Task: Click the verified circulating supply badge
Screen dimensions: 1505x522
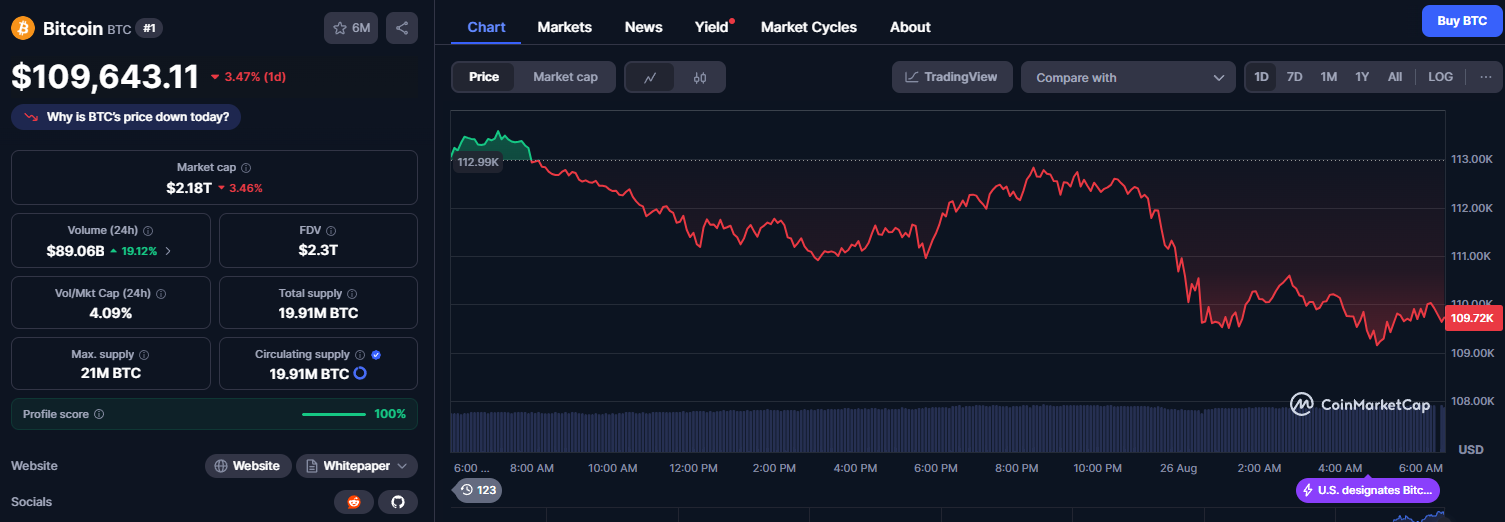Action: click(x=376, y=355)
